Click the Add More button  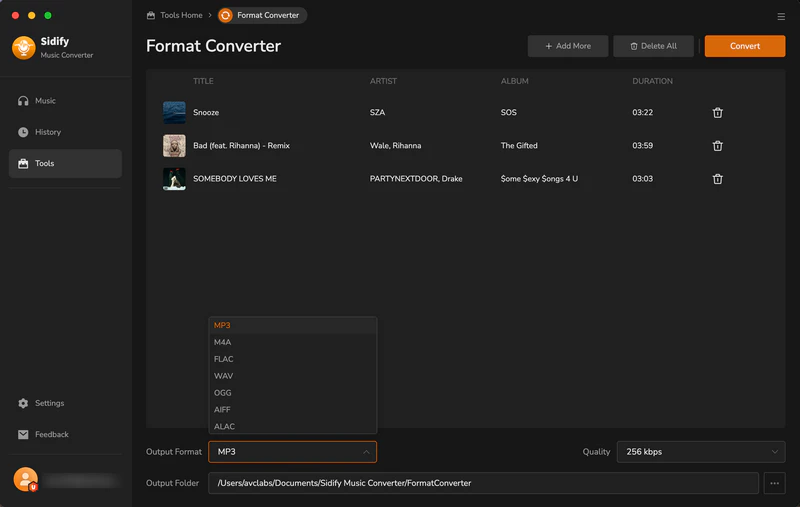pyautogui.click(x=568, y=46)
